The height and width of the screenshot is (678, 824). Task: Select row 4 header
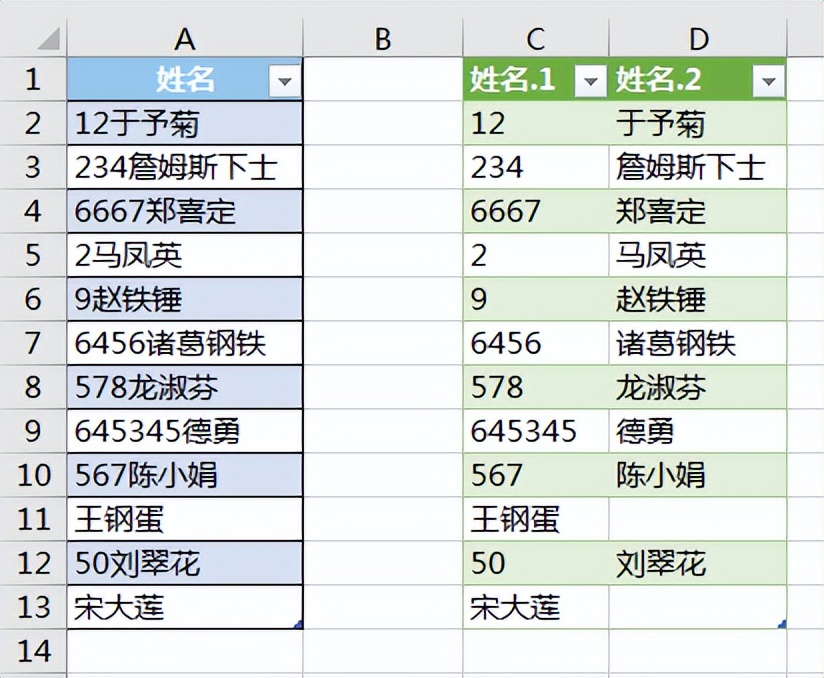coord(33,211)
